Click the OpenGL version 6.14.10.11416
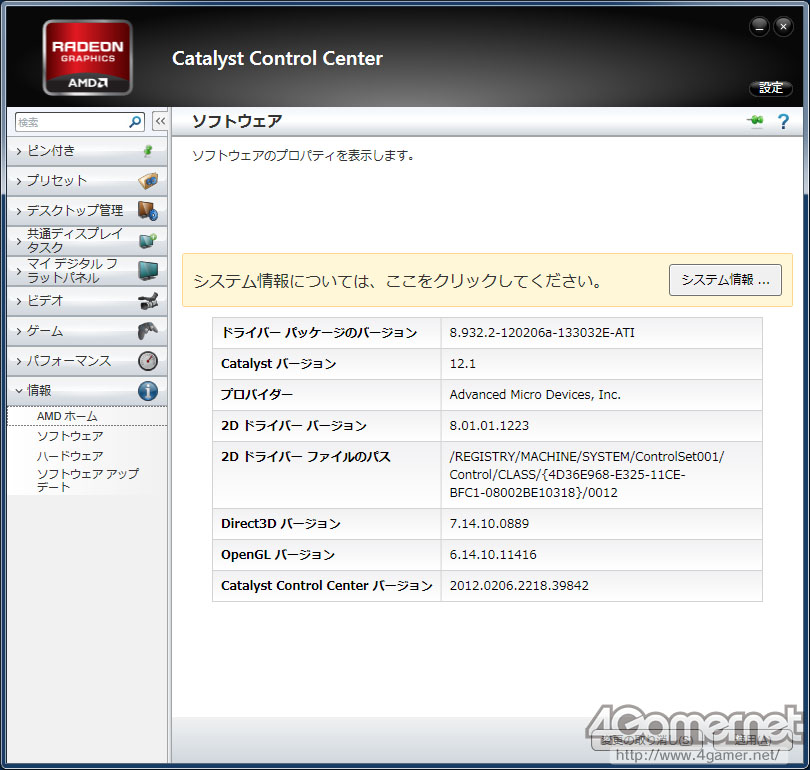Screen dimensions: 810x770 coord(493,555)
